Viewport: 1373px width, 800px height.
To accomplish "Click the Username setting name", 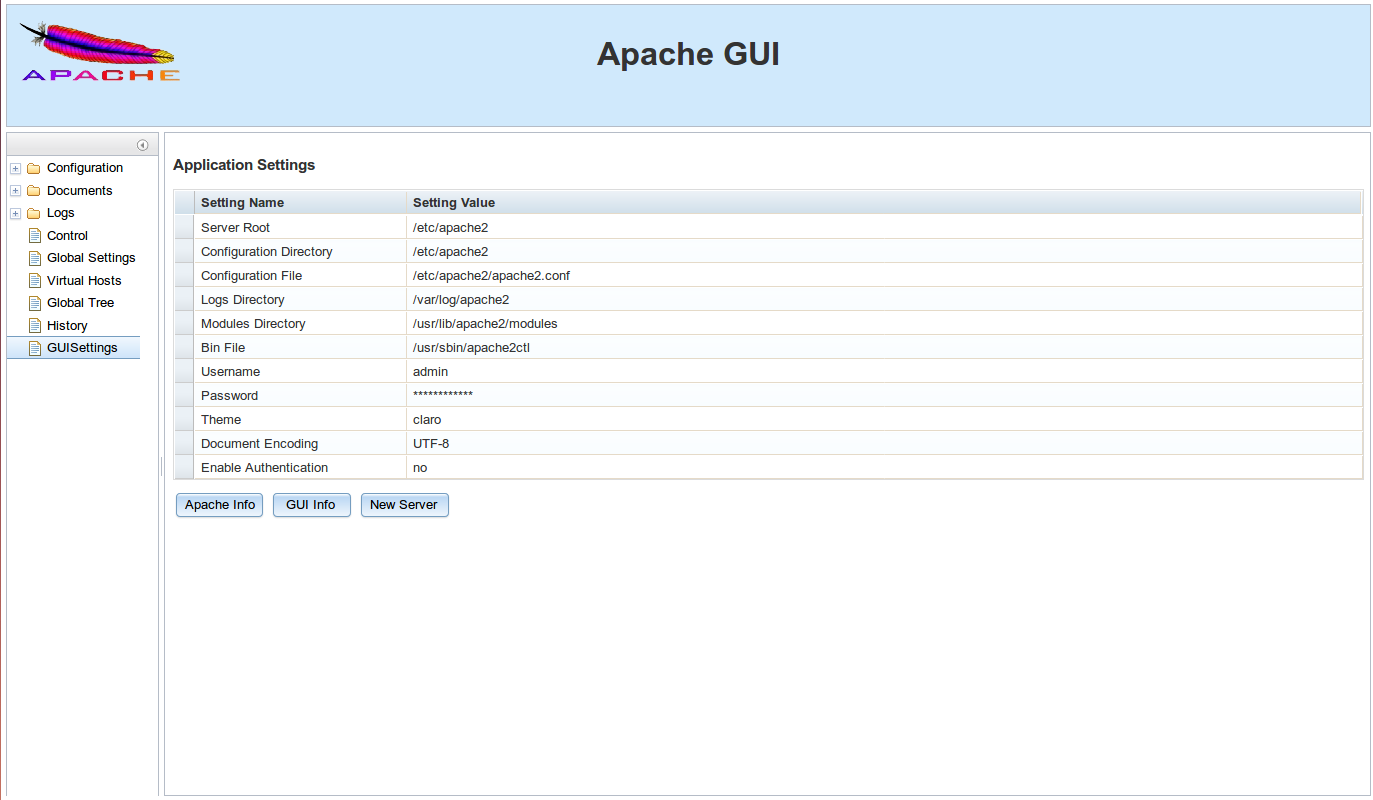I will click(230, 372).
